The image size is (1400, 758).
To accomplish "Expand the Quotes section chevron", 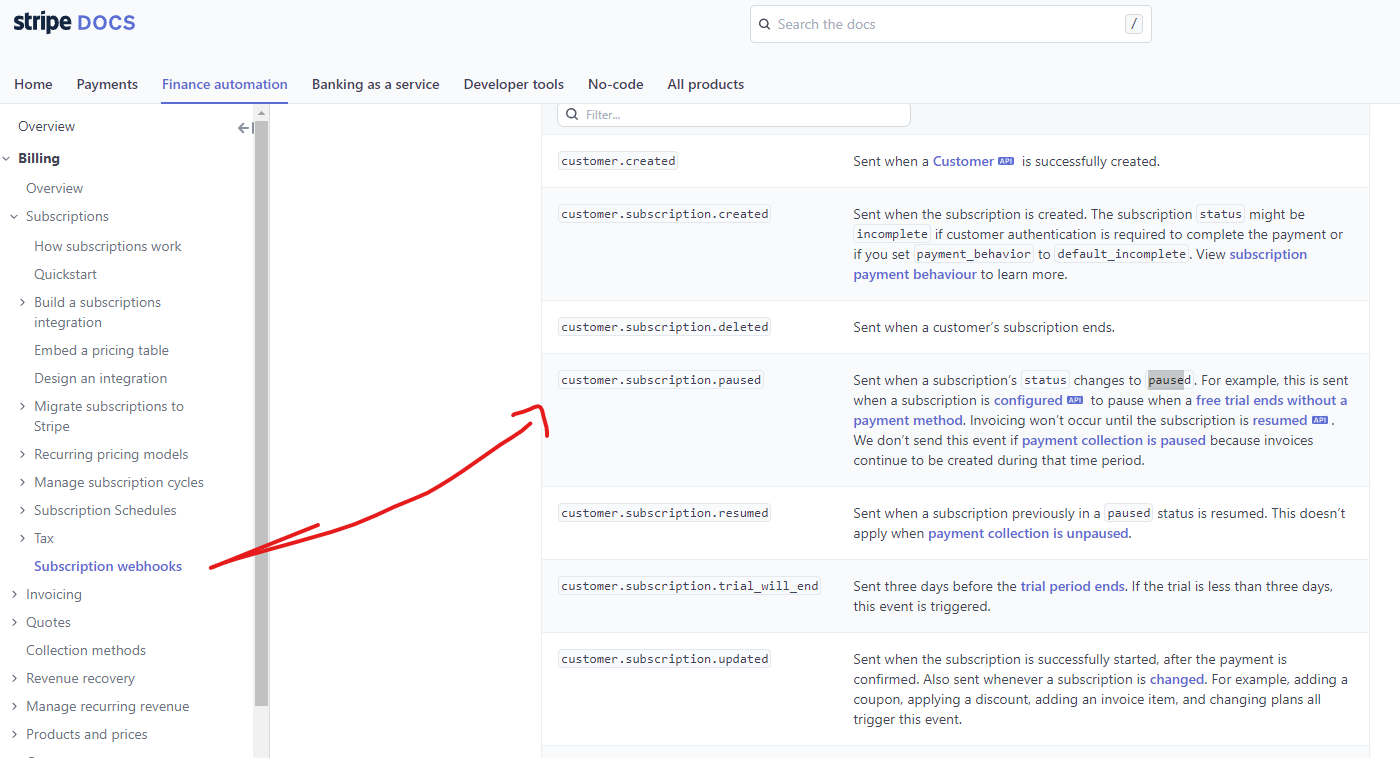I will [x=14, y=622].
